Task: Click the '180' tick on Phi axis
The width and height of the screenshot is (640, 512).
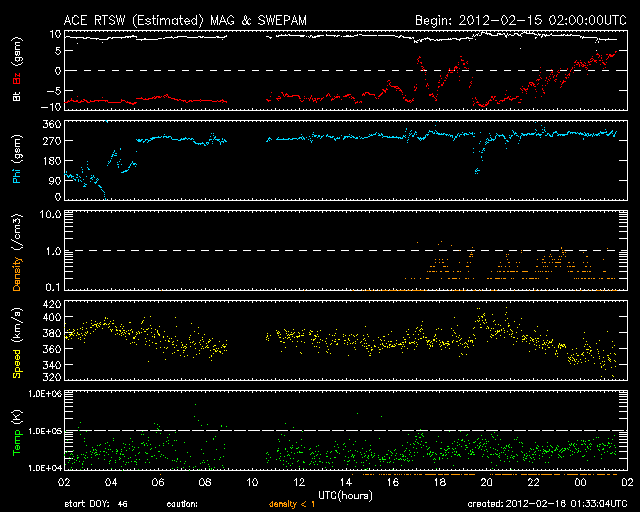Action: [x=52, y=161]
